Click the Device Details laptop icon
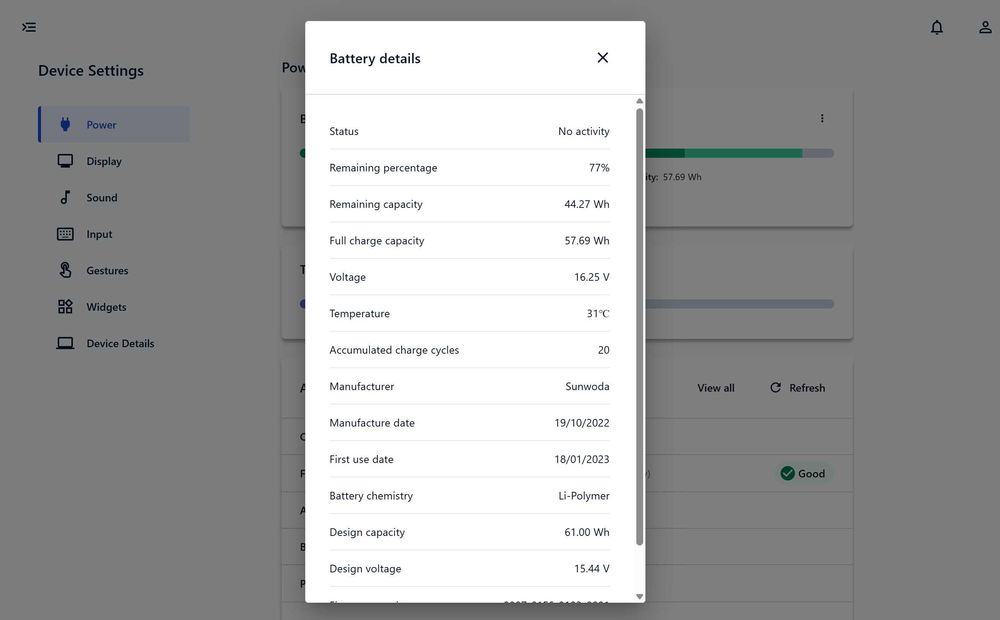The height and width of the screenshot is (620, 1000). (65, 343)
